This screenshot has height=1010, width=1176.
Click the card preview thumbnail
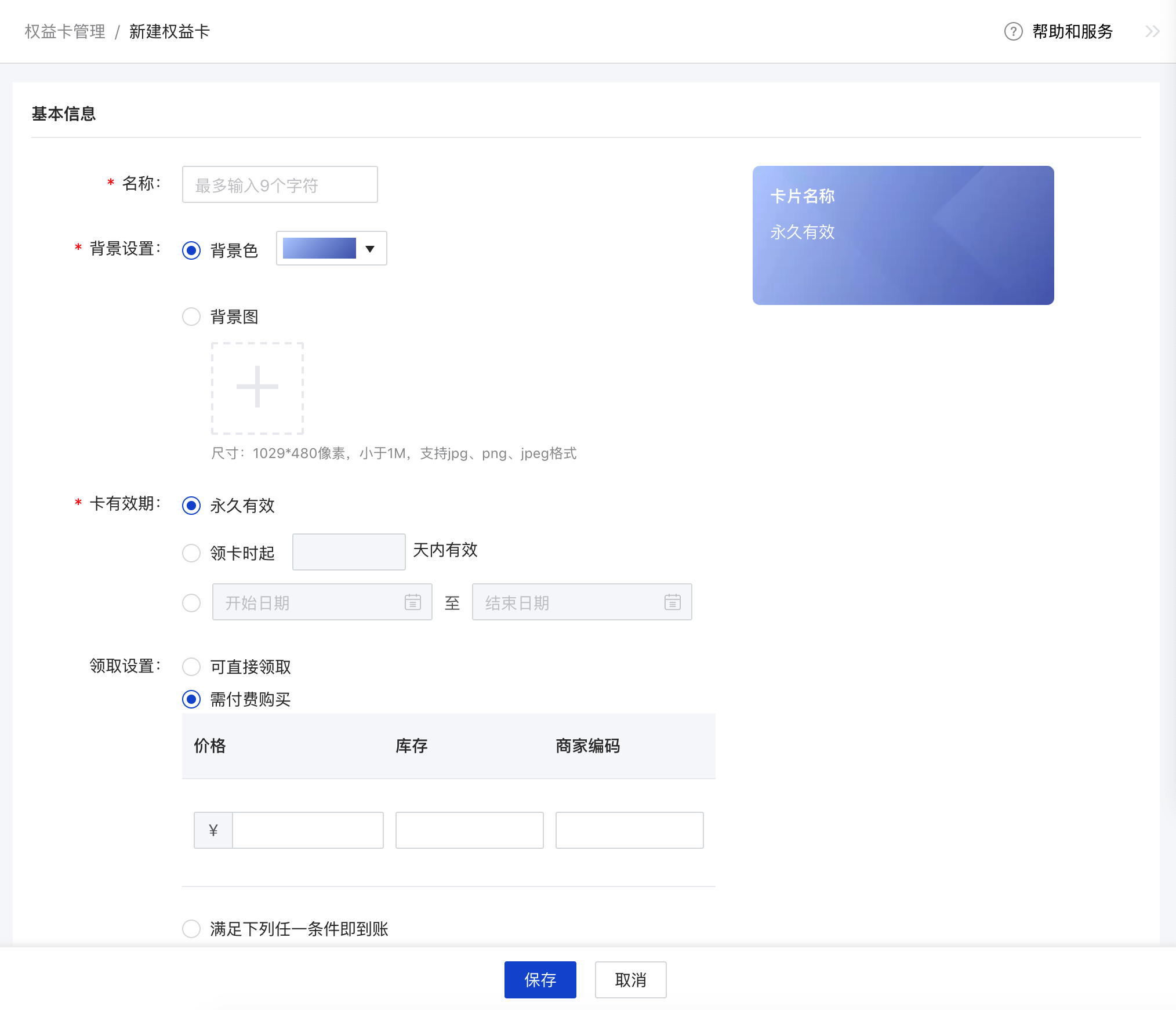pos(903,235)
